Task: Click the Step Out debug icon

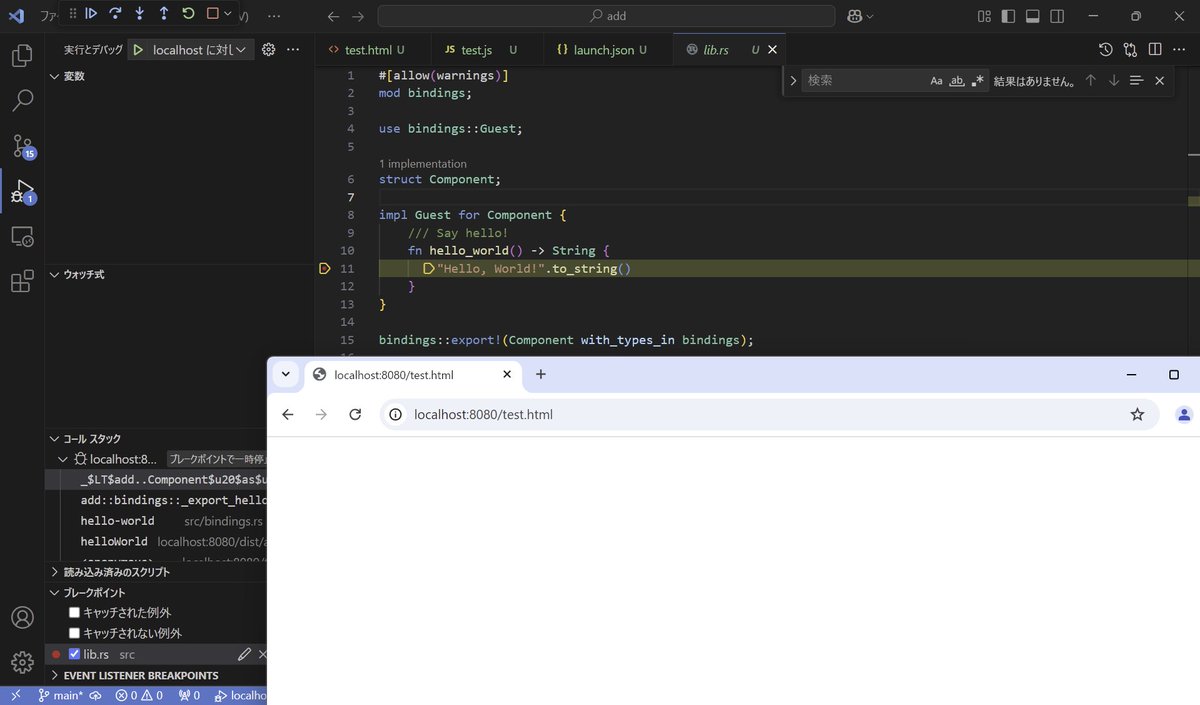Action: (164, 14)
